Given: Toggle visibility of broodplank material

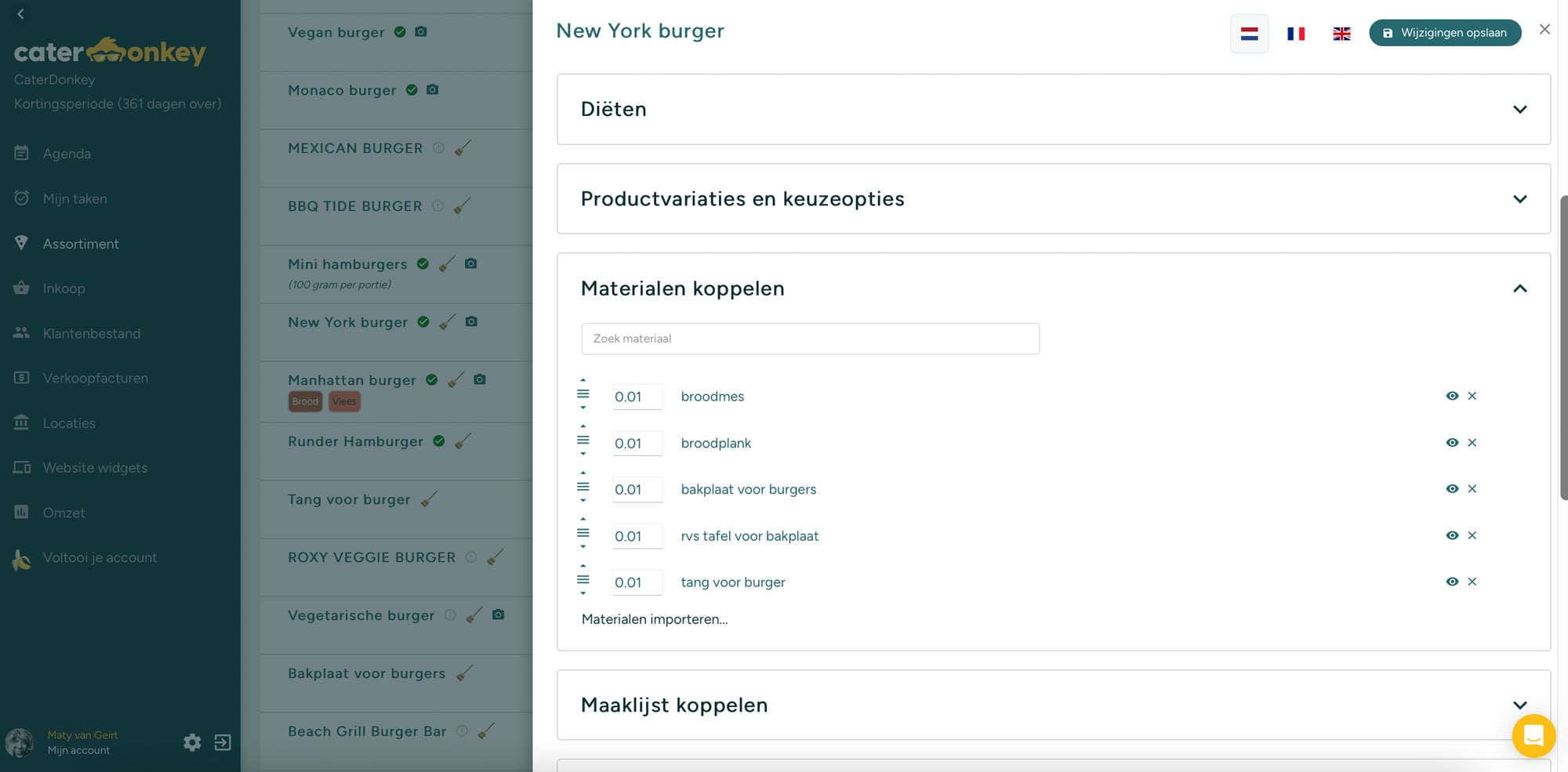Looking at the screenshot, I should (x=1452, y=443).
